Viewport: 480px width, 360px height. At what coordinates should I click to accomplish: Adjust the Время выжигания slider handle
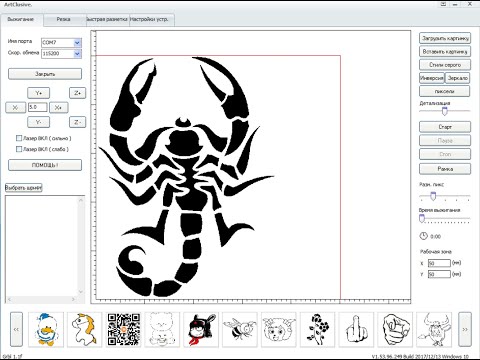tap(422, 219)
